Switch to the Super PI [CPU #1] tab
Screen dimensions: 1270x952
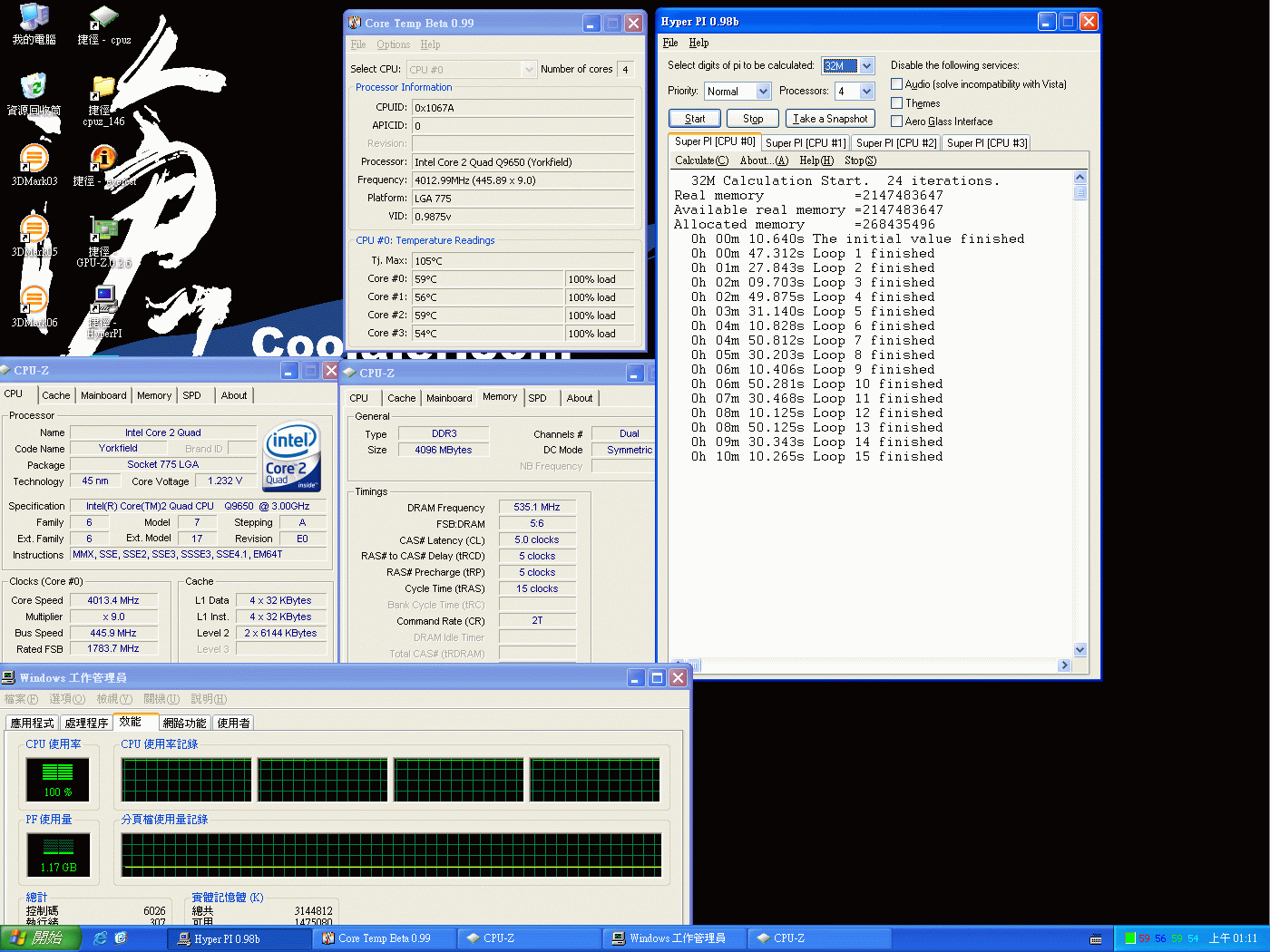(x=805, y=143)
